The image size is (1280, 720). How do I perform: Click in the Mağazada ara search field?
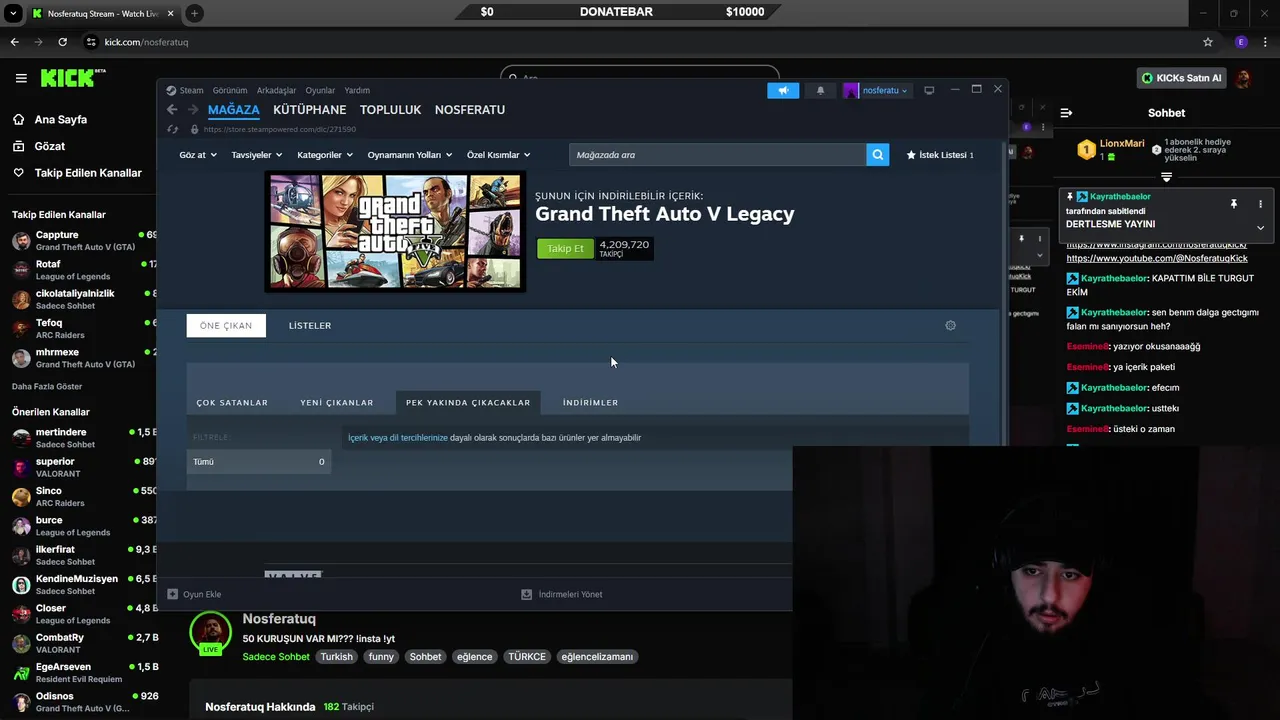point(717,155)
